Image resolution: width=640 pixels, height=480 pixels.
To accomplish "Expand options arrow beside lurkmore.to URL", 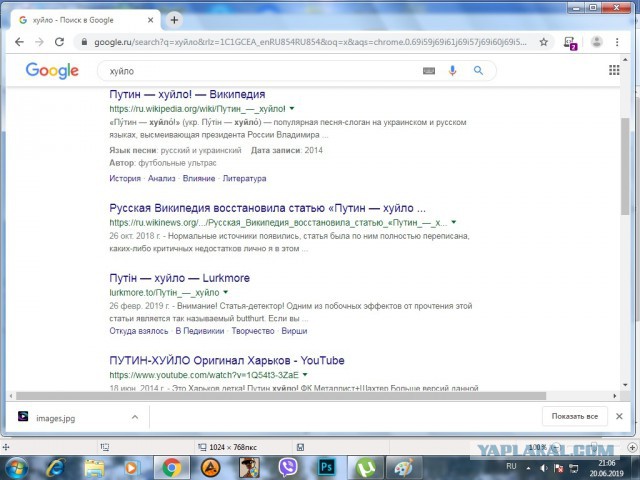I will click(x=226, y=292).
